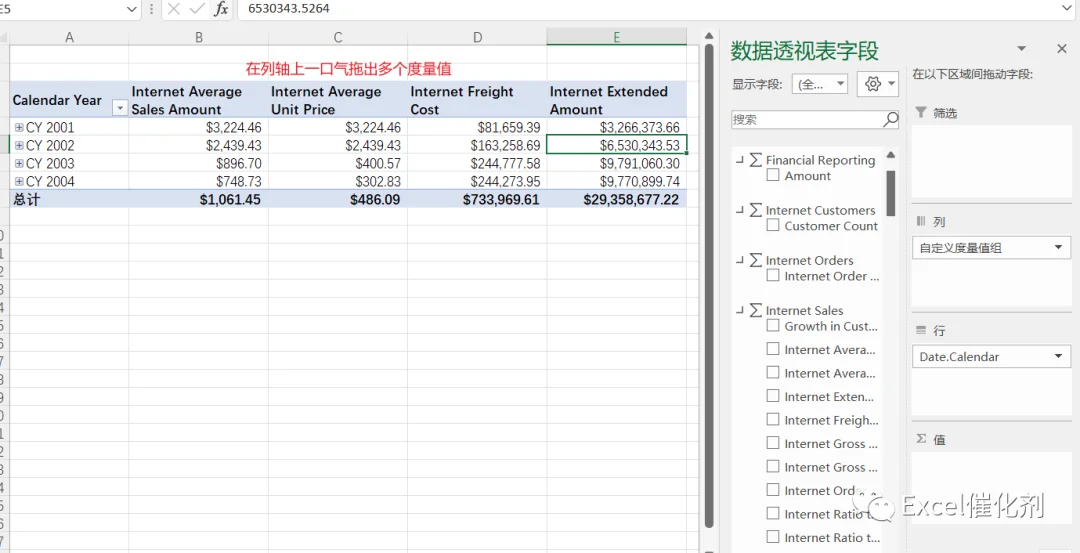The width and height of the screenshot is (1080, 553).
Task: Select Internet Average Unit Price header cell
Action: click(338, 100)
